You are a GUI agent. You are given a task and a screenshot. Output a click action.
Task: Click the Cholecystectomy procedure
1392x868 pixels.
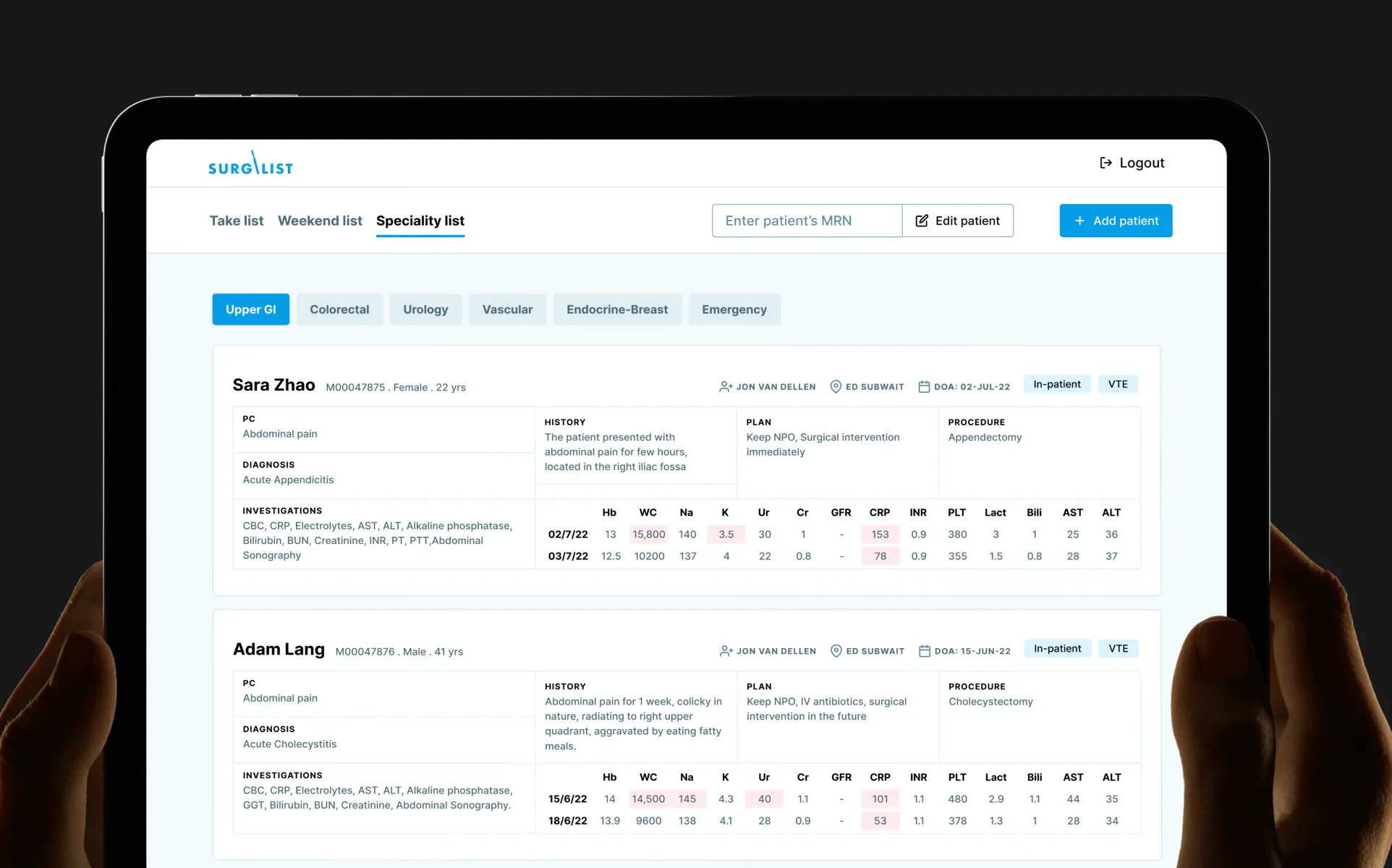click(x=990, y=701)
